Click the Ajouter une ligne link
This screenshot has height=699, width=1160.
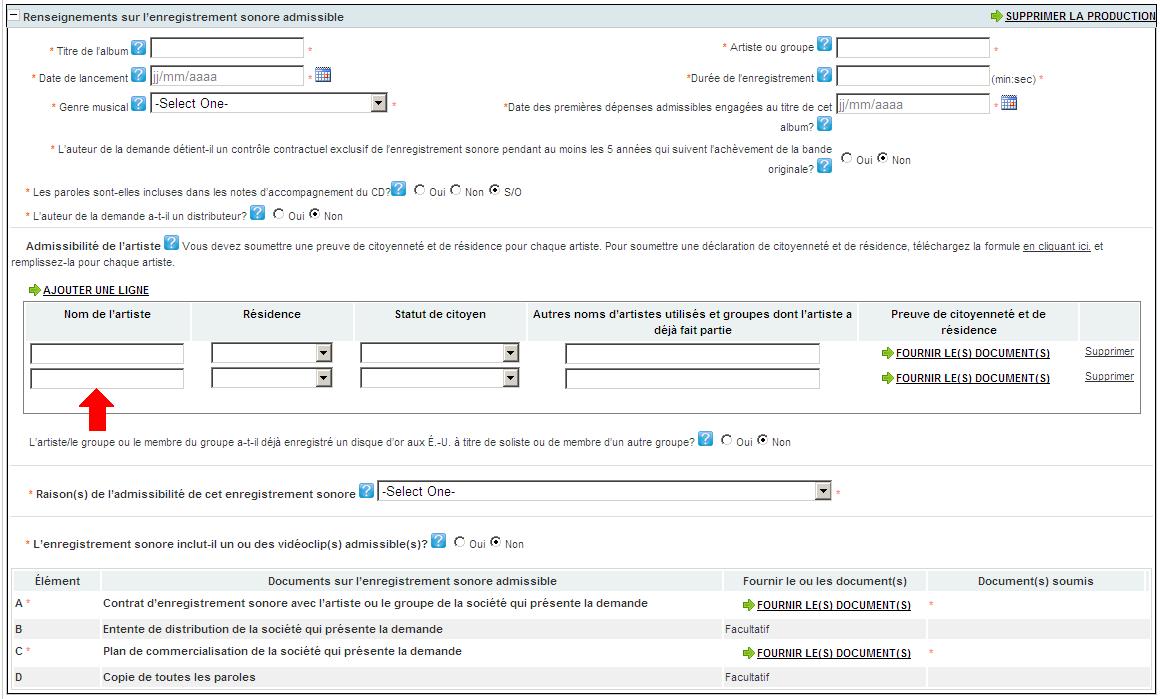click(96, 290)
